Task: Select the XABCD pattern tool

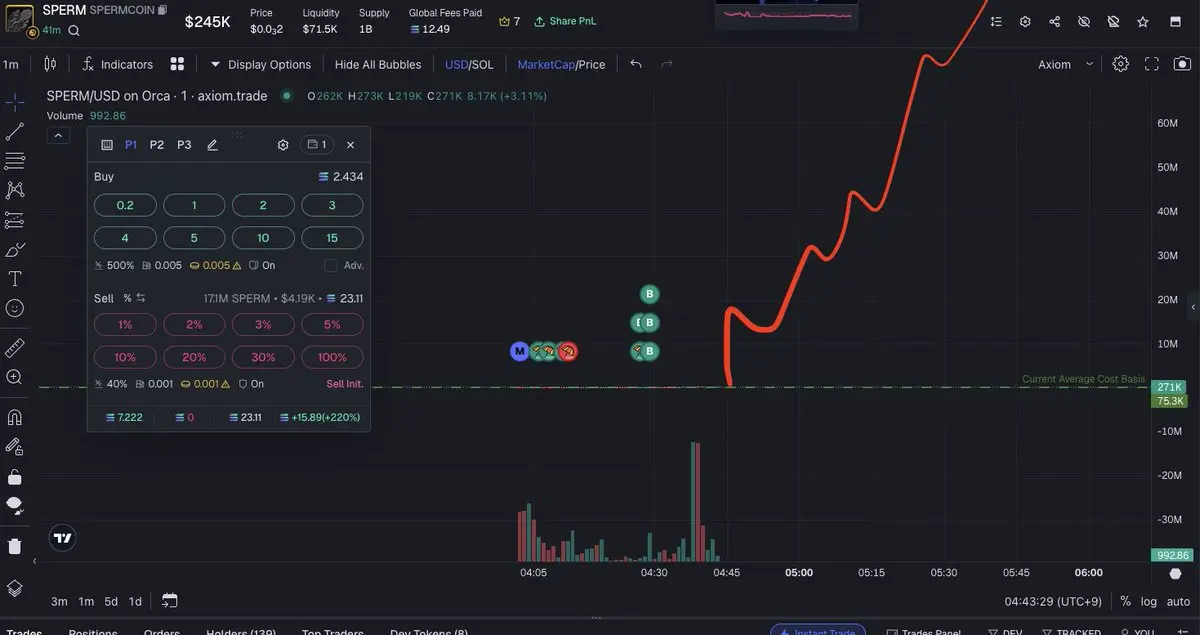Action: coord(15,189)
